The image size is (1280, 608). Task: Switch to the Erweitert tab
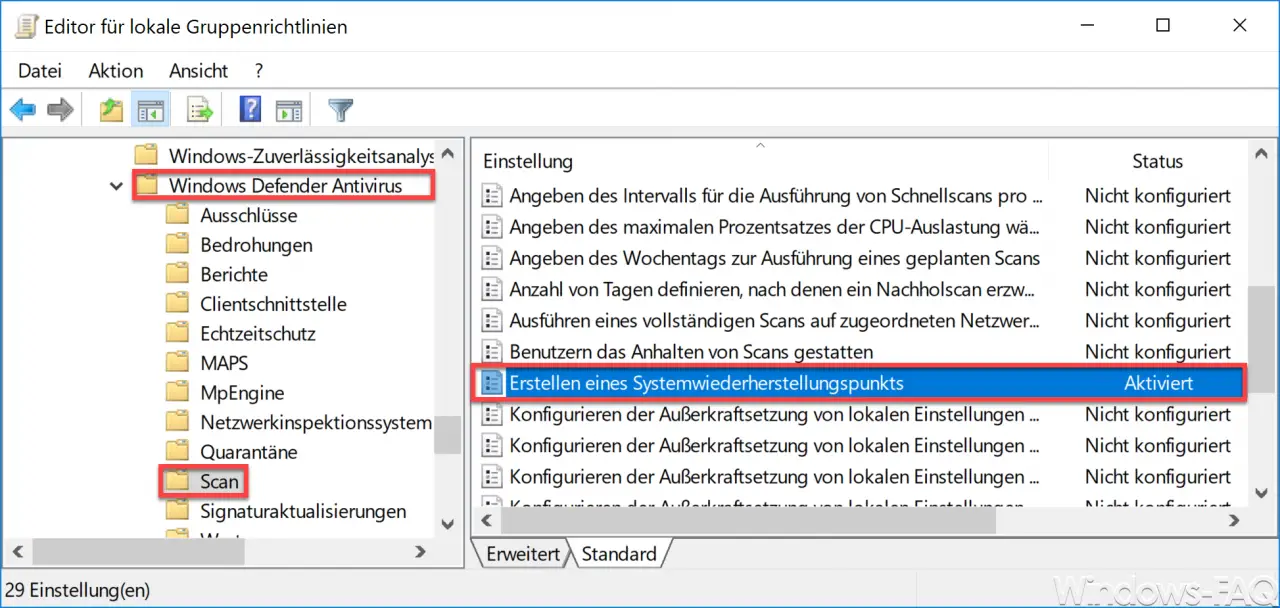click(x=521, y=554)
